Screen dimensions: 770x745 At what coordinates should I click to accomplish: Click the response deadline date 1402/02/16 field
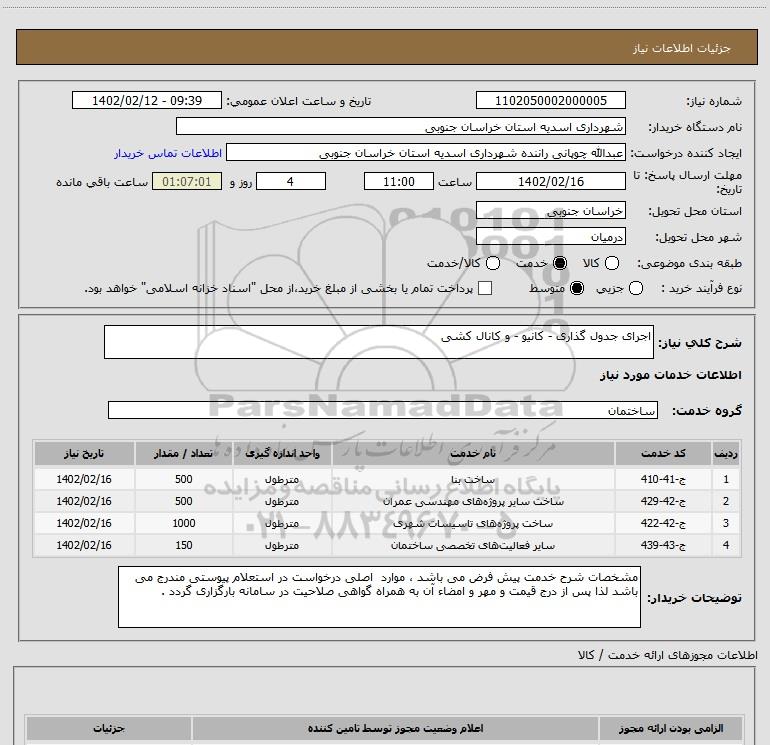click(550, 181)
